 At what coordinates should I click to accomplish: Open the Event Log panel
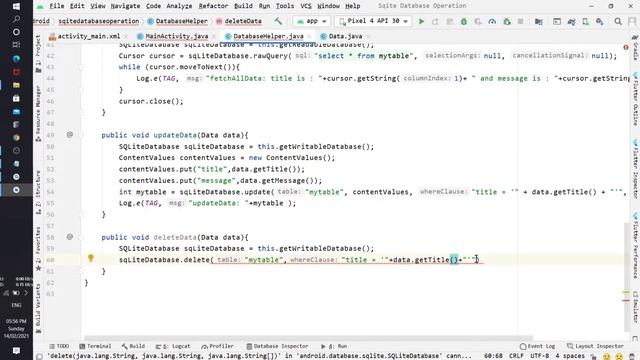coord(537,346)
